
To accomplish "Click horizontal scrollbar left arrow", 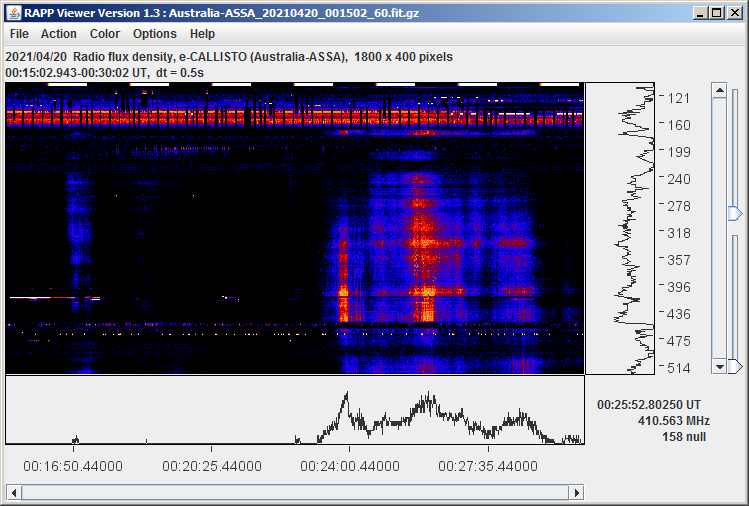I will [x=13, y=492].
